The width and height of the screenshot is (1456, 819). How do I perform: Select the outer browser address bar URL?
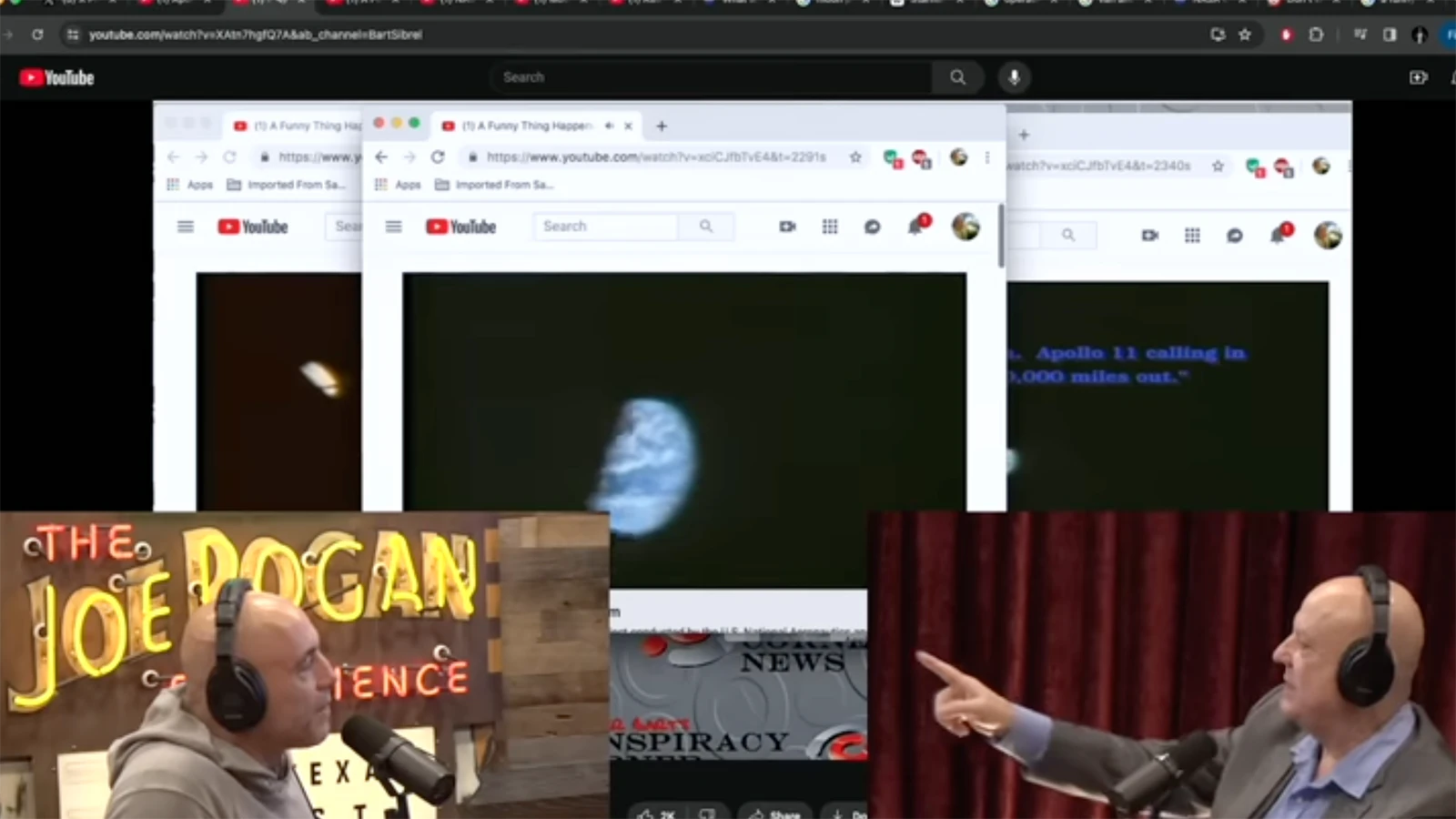[x=256, y=35]
